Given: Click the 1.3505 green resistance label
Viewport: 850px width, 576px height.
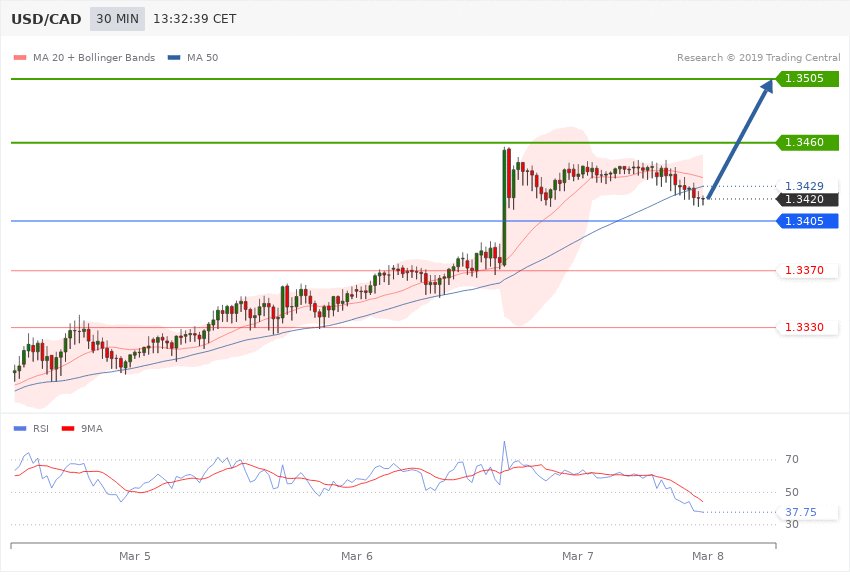Looking at the screenshot, I should click(x=808, y=79).
